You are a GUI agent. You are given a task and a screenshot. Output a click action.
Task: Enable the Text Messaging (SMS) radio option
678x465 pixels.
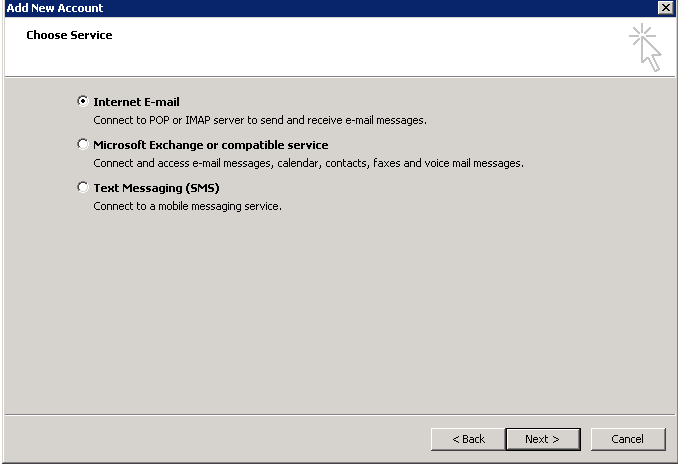point(82,187)
